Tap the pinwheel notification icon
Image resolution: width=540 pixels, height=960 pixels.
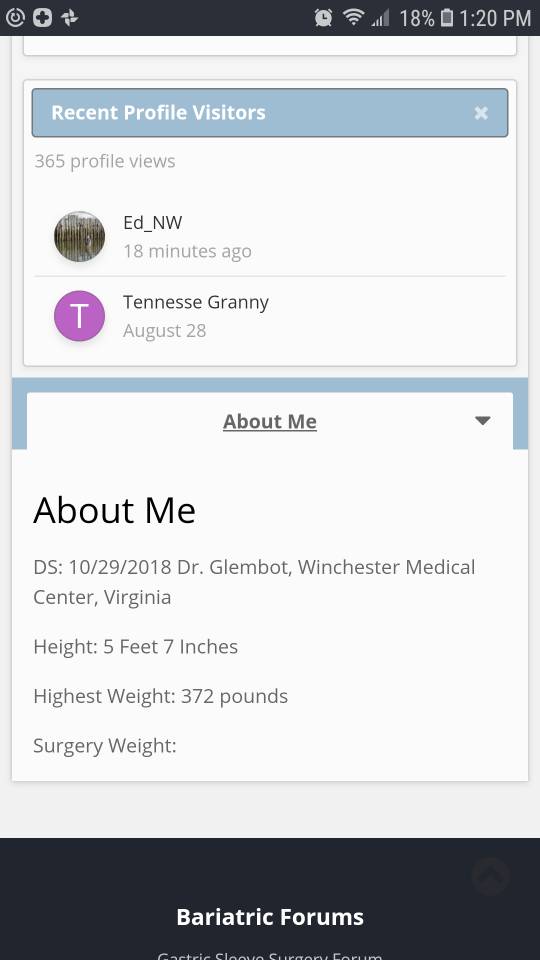pos(70,17)
